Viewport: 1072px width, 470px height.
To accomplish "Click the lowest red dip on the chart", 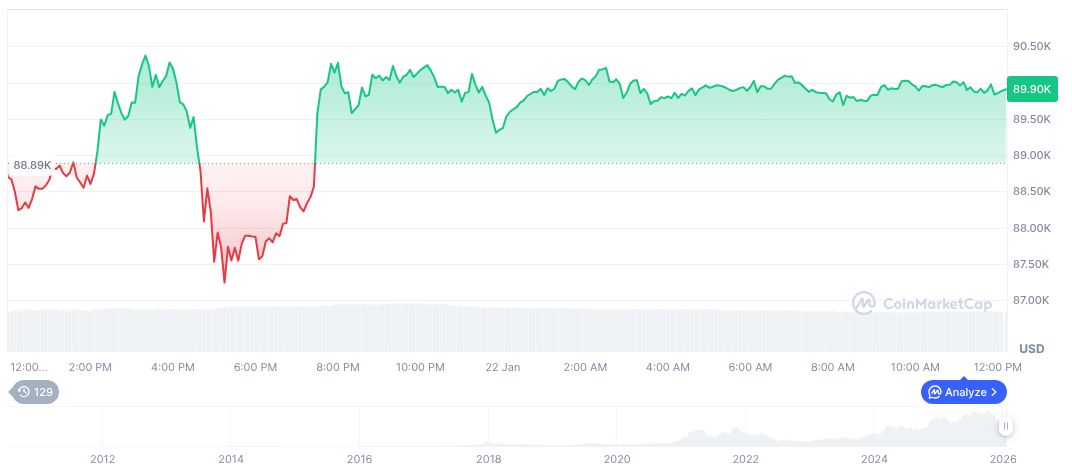I will [x=224, y=282].
